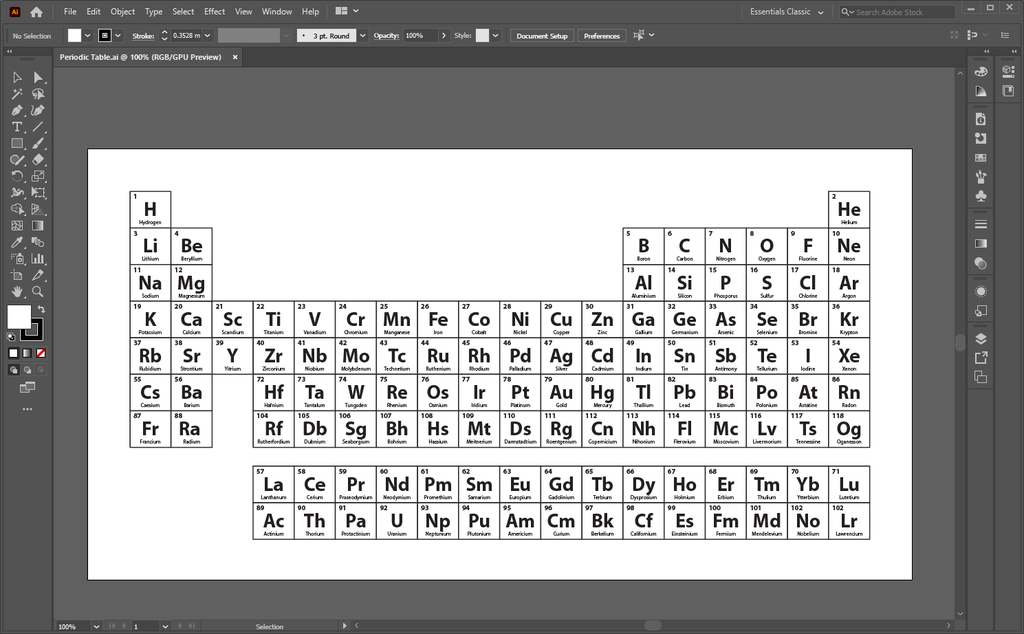The image size is (1024, 634).
Task: Click the Home icon
Action: point(37,12)
